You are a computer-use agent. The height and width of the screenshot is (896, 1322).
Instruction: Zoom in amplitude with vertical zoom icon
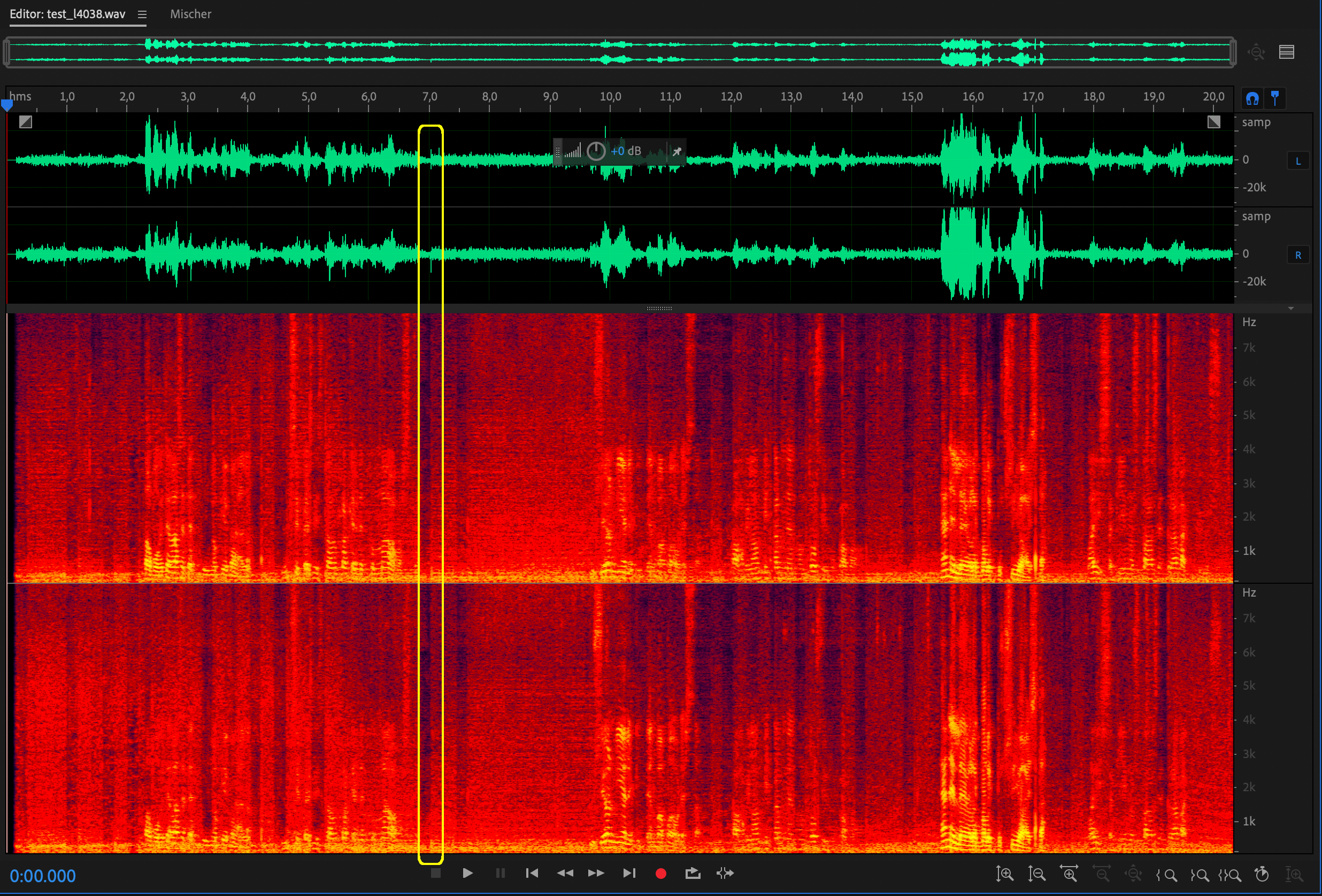click(1004, 873)
